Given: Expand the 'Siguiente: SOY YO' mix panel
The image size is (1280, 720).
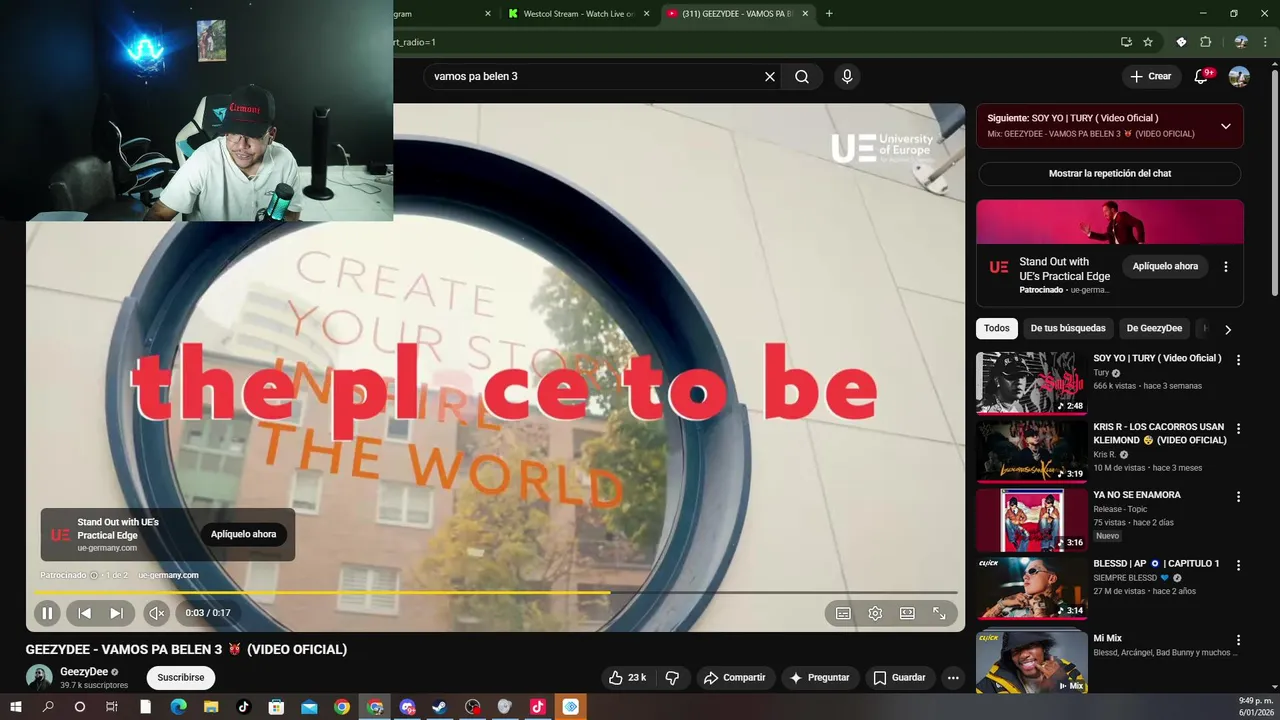Looking at the screenshot, I should [1225, 126].
